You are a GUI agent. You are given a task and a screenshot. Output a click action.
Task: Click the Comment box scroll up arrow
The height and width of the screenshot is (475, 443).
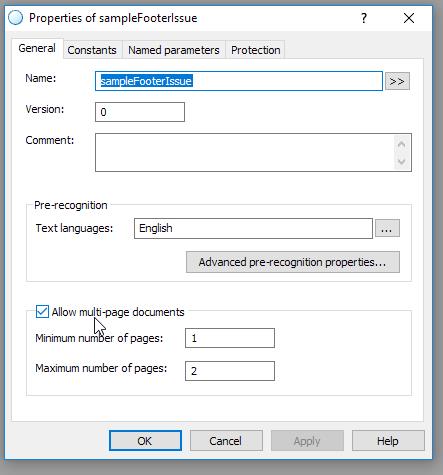(402, 144)
